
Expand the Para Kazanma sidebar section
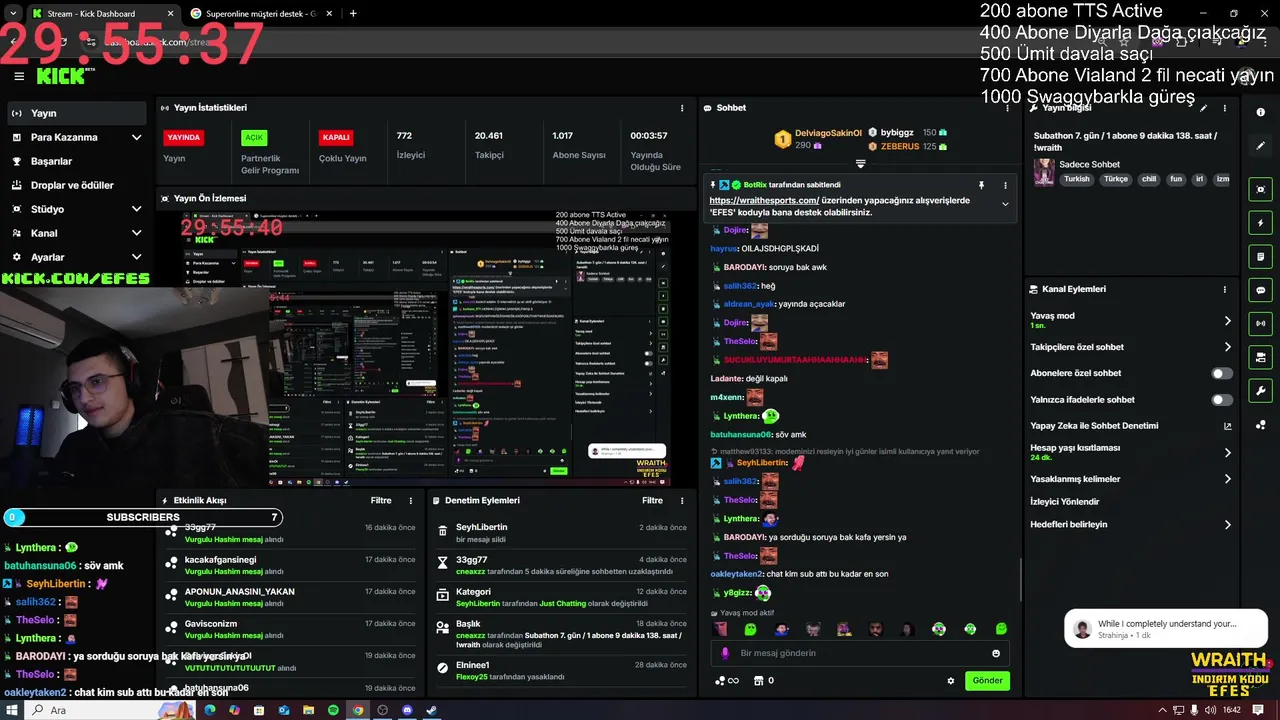click(136, 137)
